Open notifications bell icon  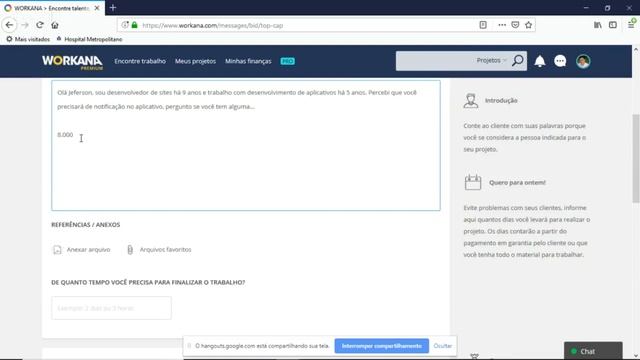point(540,61)
